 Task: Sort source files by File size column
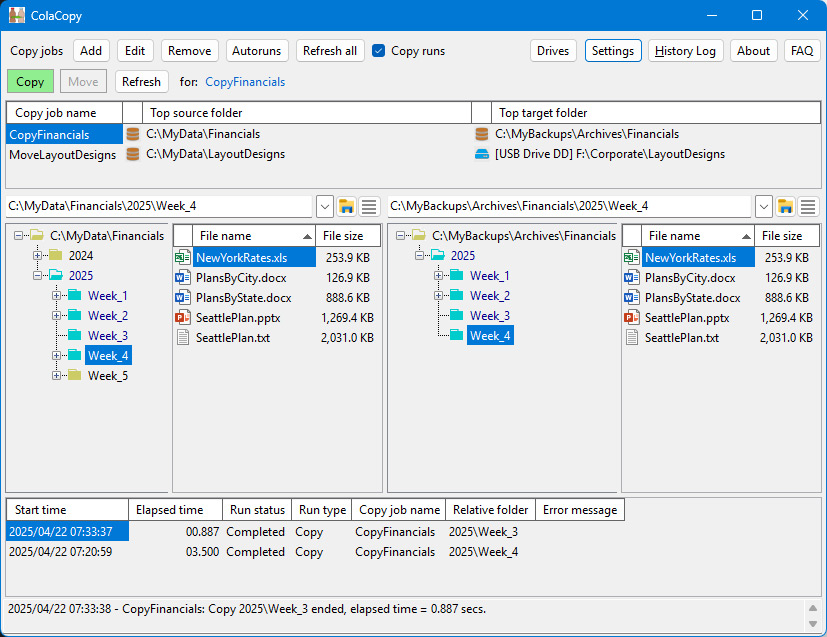click(348, 236)
